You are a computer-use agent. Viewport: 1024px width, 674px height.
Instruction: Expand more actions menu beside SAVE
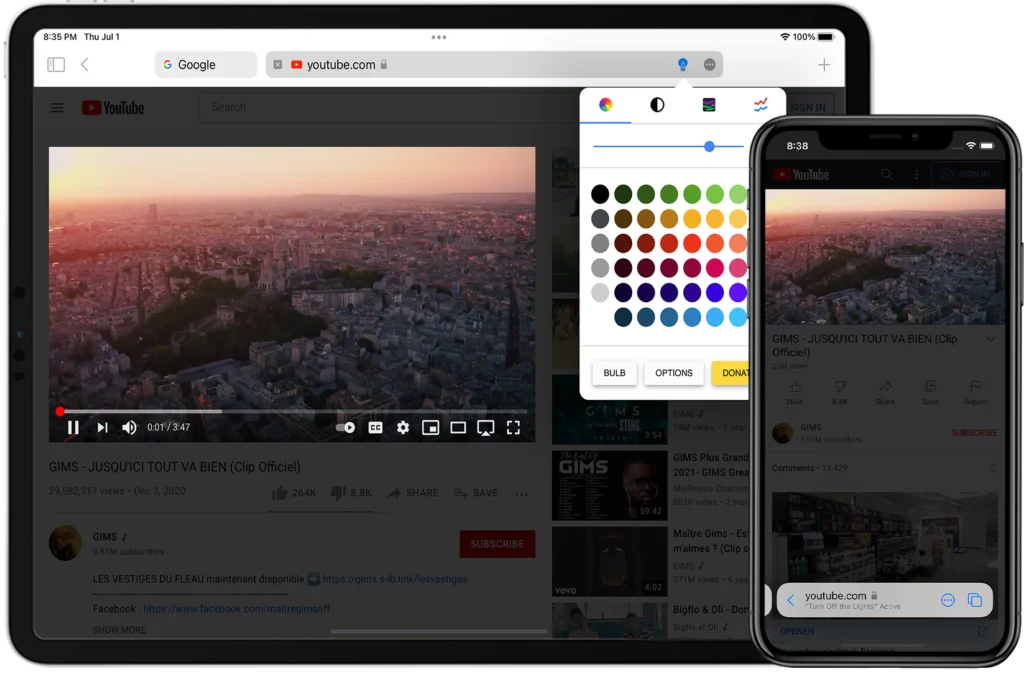[x=521, y=493]
